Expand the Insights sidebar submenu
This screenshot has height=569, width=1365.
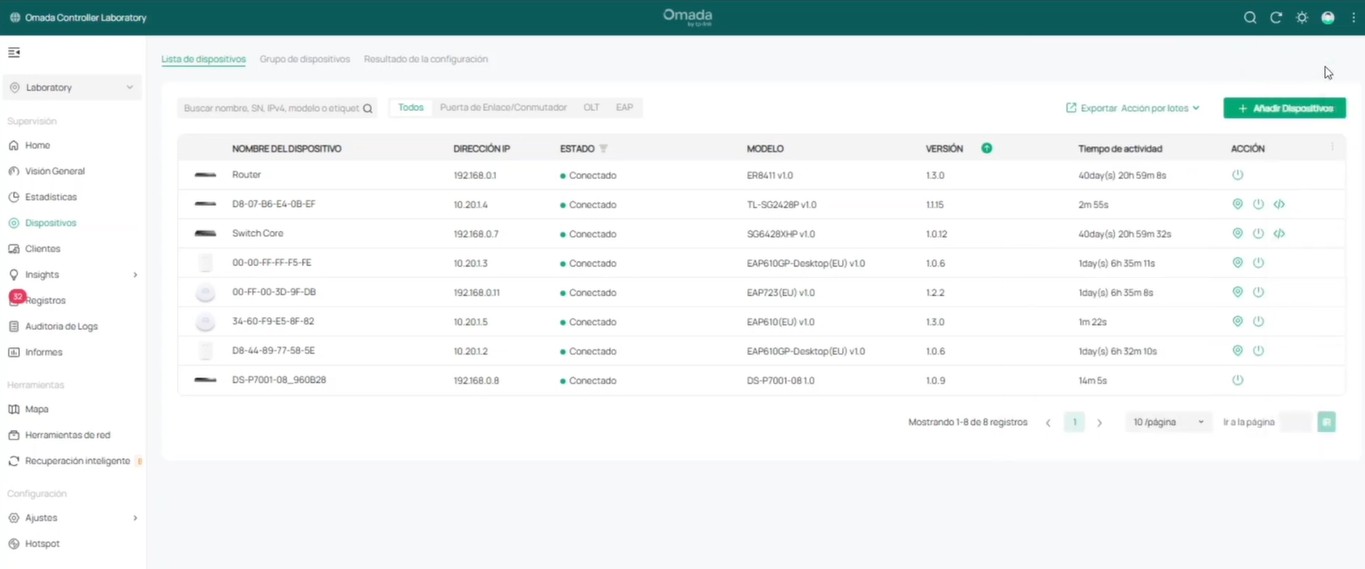pyautogui.click(x=135, y=275)
